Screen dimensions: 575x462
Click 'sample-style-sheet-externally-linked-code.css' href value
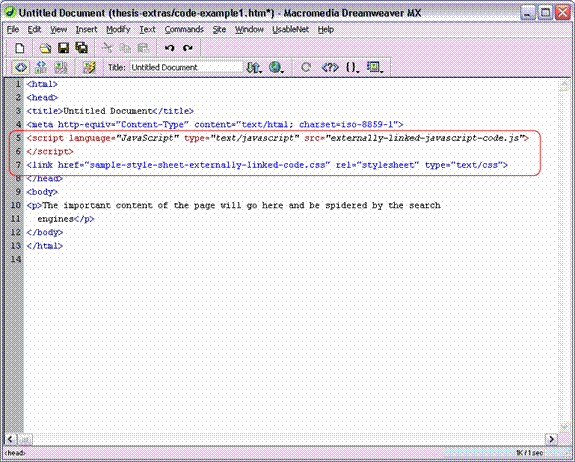click(207, 165)
